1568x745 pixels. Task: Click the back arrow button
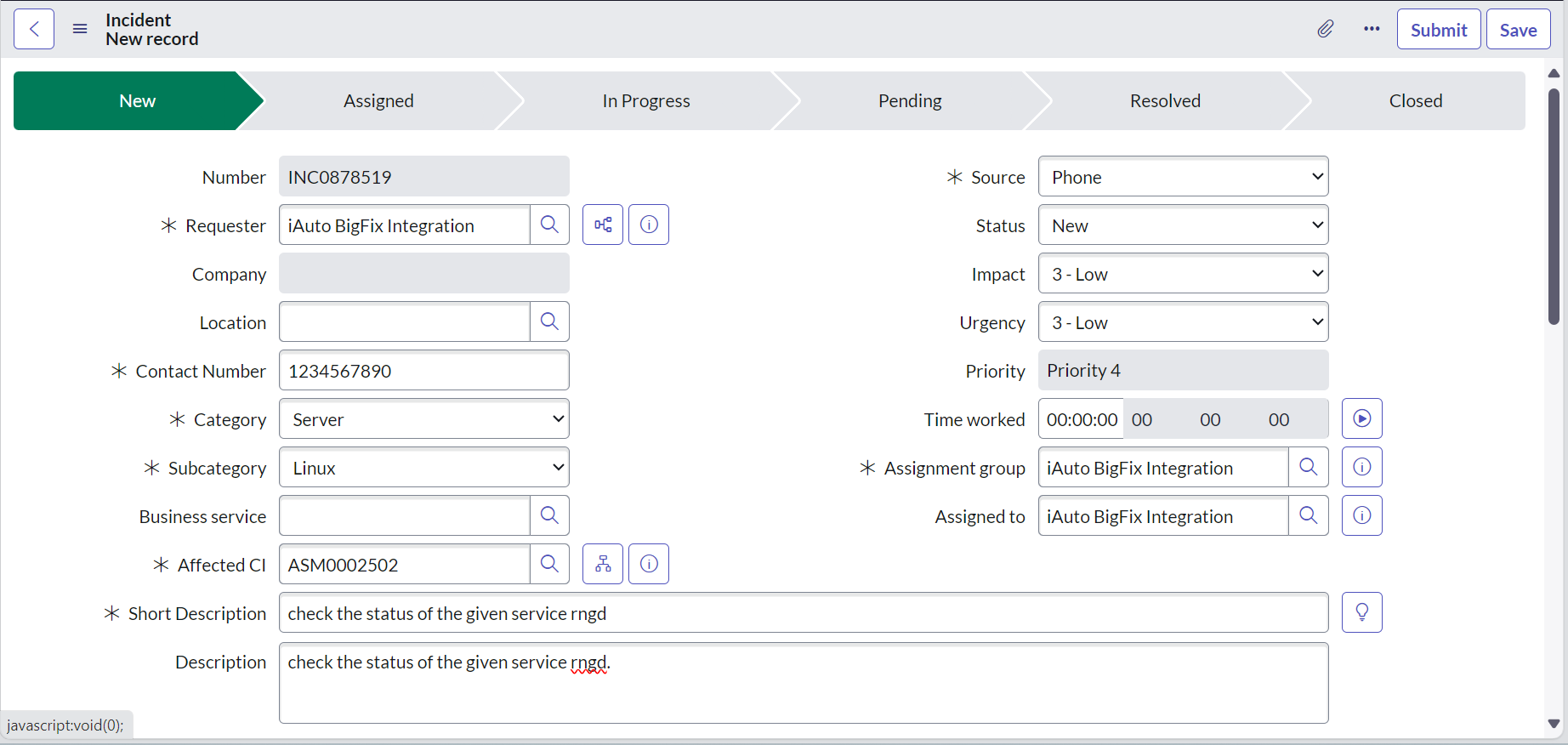pos(34,30)
